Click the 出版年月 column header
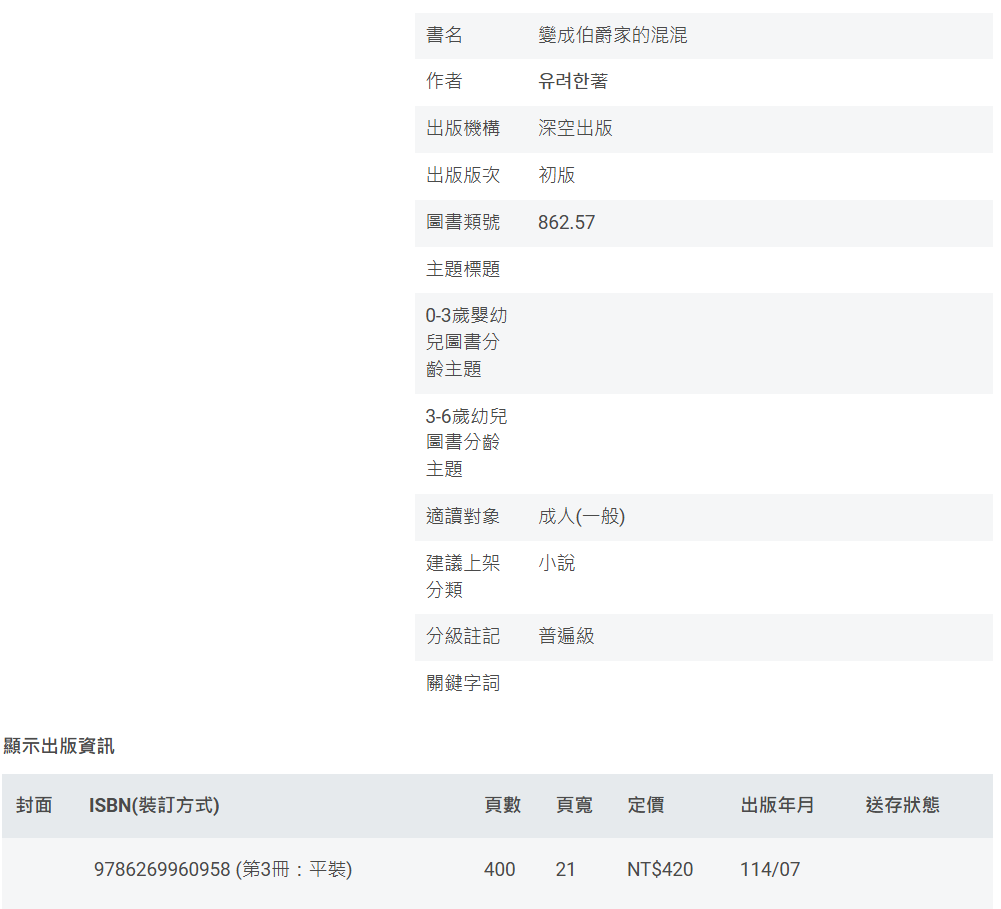This screenshot has width=1001, height=909. 777,806
